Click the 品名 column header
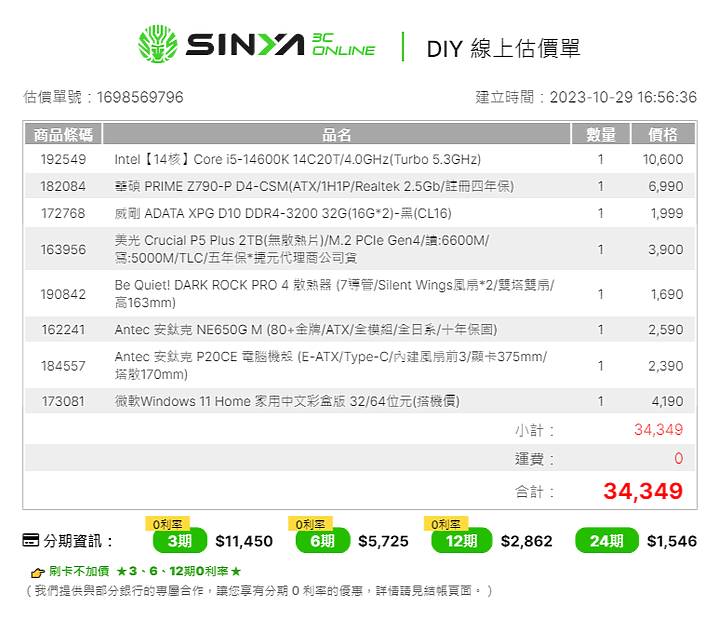720x620 pixels. point(337,135)
